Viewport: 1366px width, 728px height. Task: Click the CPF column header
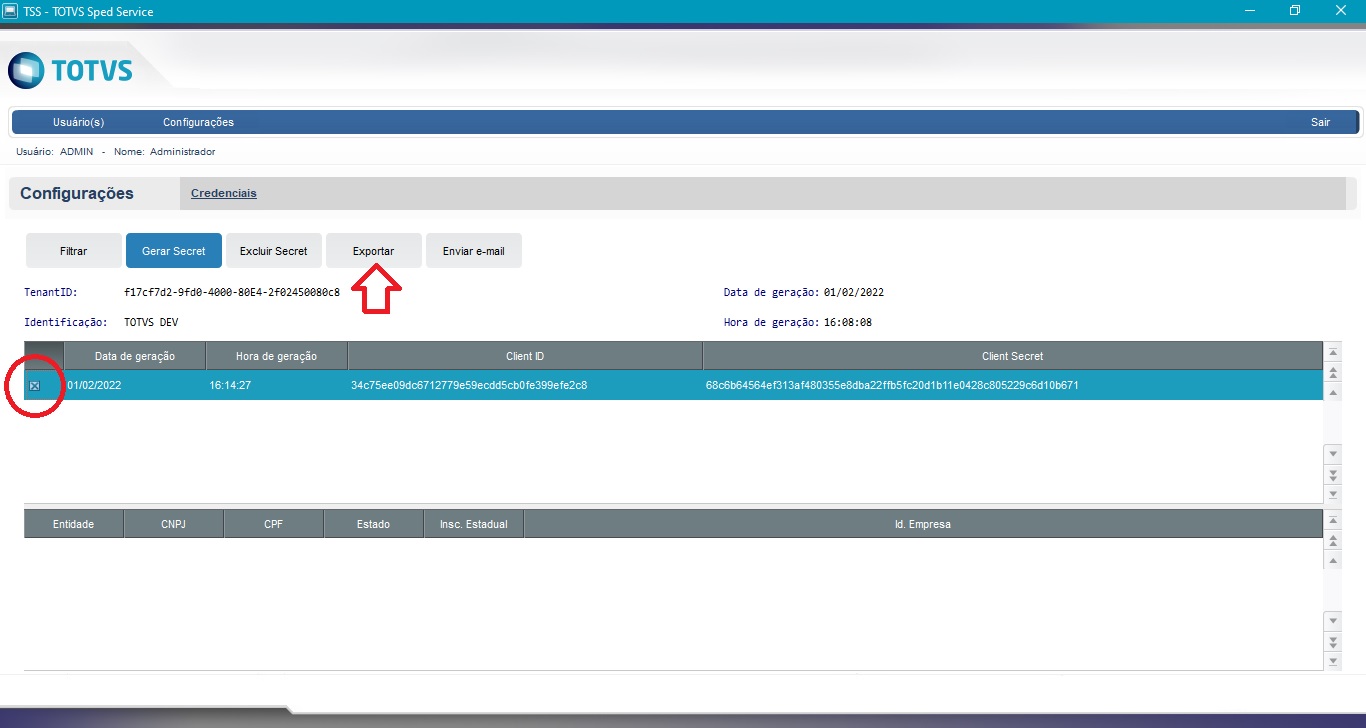pyautogui.click(x=274, y=524)
